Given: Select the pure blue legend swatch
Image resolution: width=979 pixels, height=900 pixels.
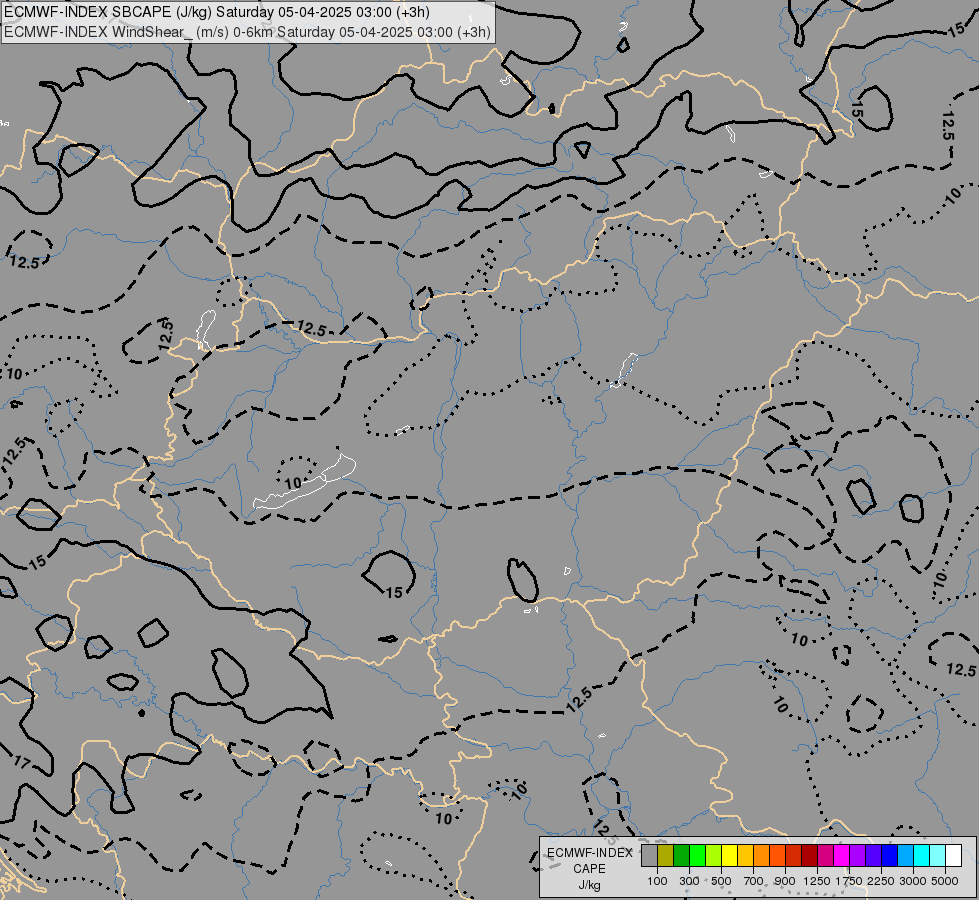Looking at the screenshot, I should [889, 855].
